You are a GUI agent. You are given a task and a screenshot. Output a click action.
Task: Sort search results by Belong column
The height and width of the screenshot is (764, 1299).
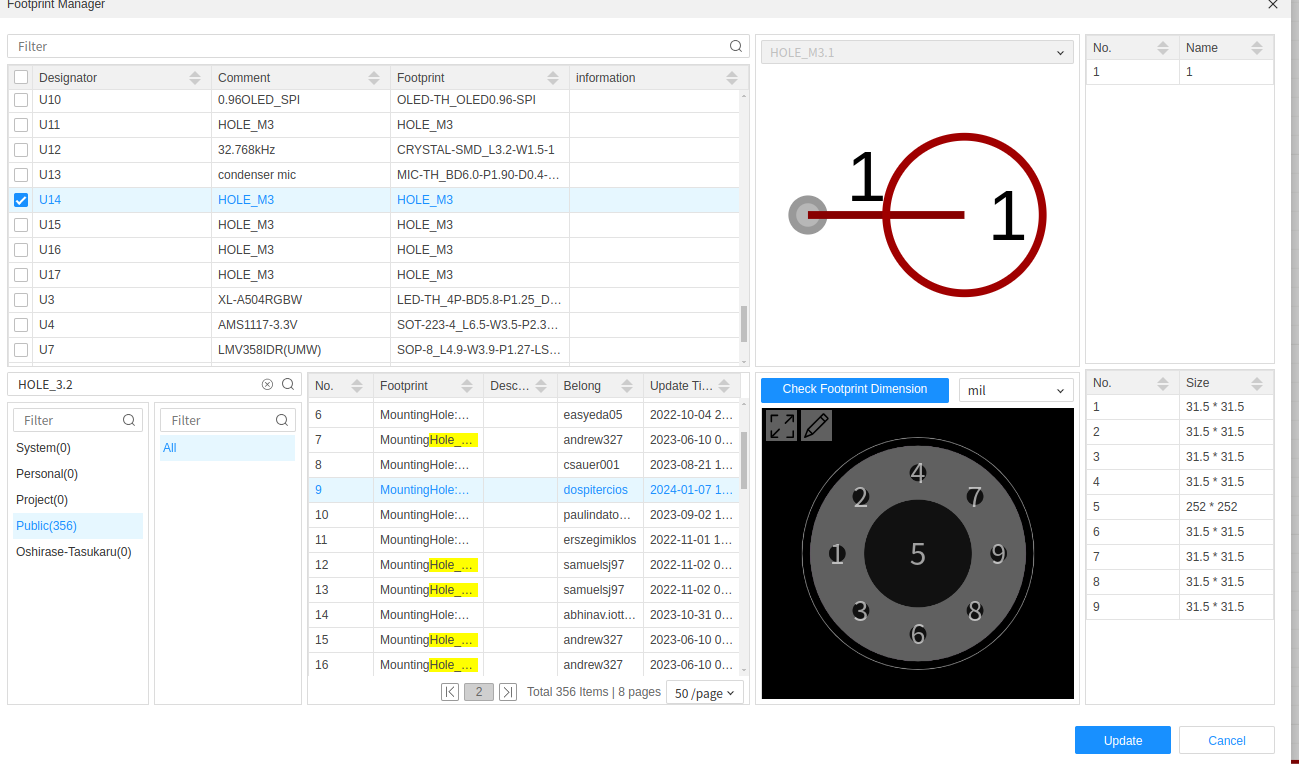[x=626, y=386]
